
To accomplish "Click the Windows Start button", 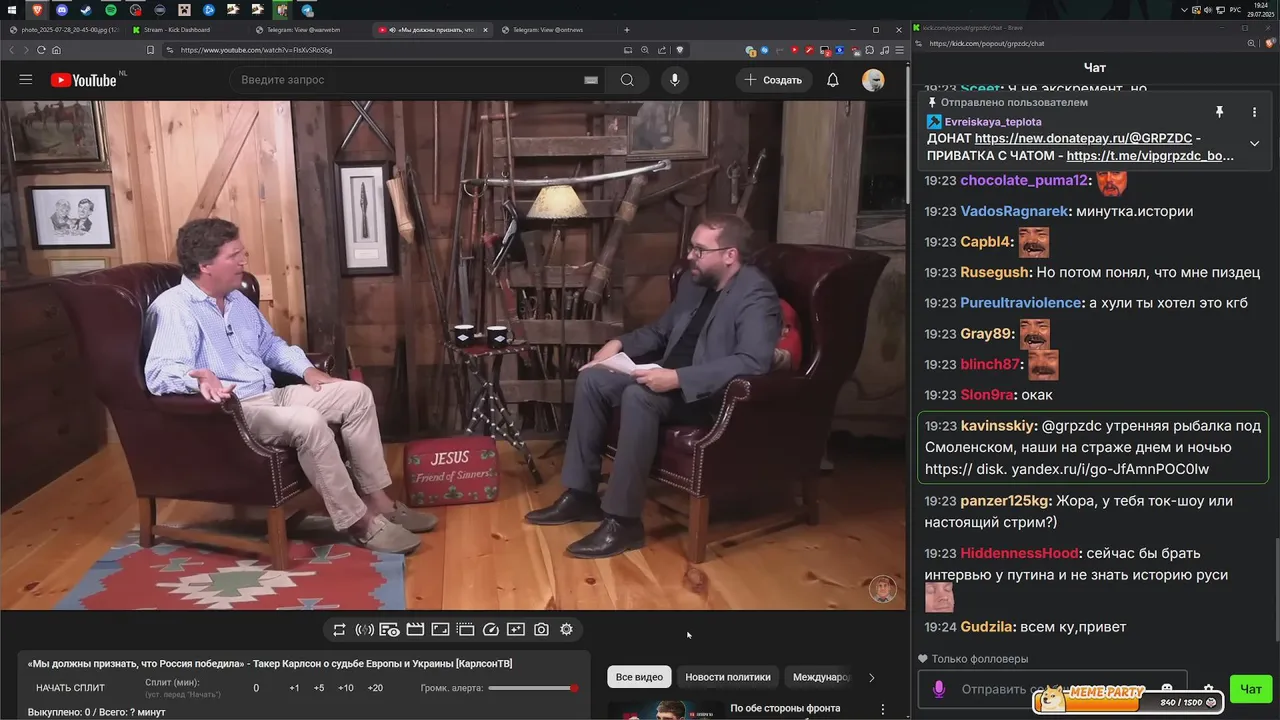I will [10, 9].
